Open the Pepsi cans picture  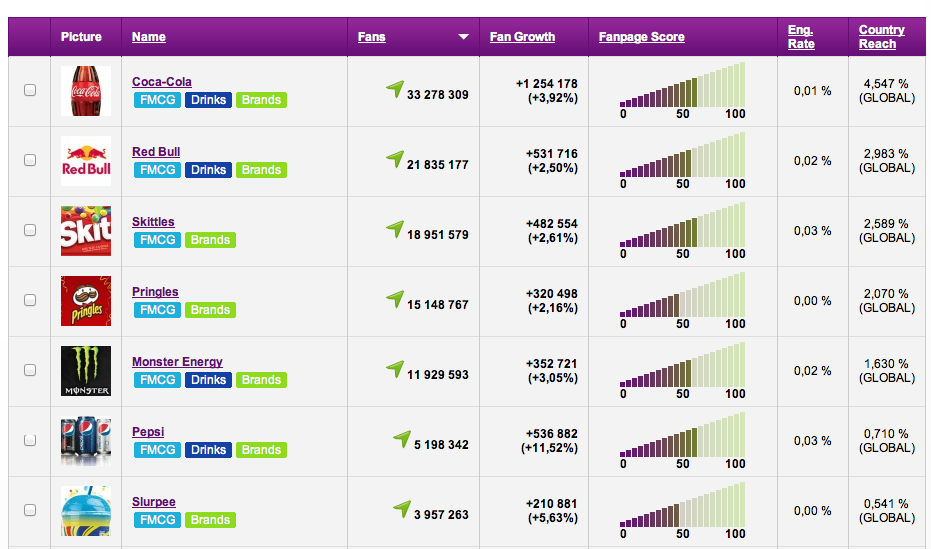pos(86,441)
